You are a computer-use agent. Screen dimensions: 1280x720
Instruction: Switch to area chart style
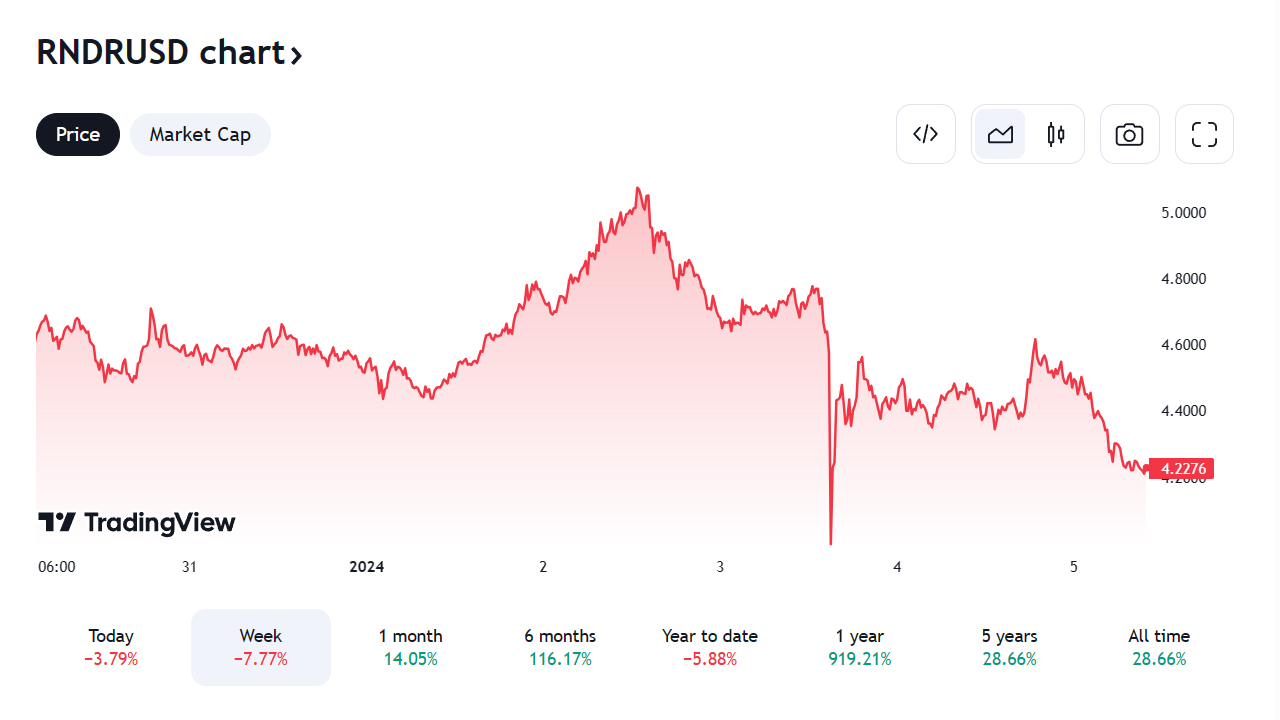click(x=1000, y=134)
